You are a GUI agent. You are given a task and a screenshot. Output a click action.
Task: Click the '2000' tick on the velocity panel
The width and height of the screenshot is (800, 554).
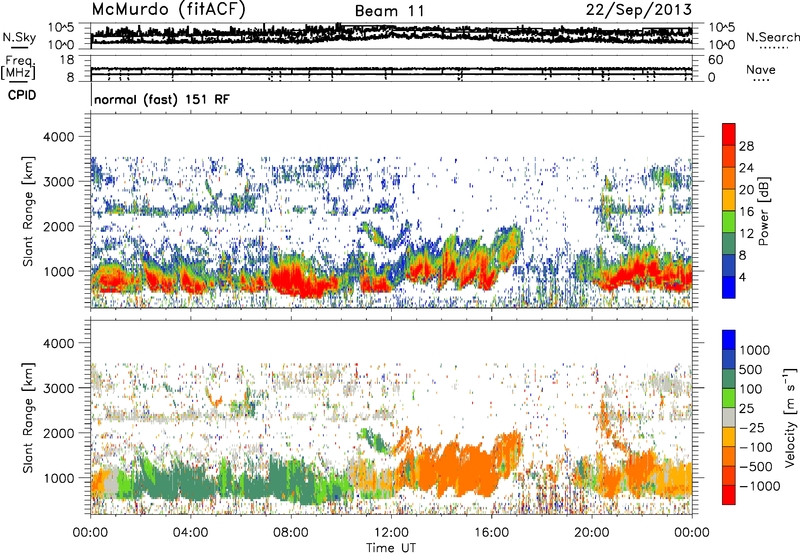tap(59, 433)
